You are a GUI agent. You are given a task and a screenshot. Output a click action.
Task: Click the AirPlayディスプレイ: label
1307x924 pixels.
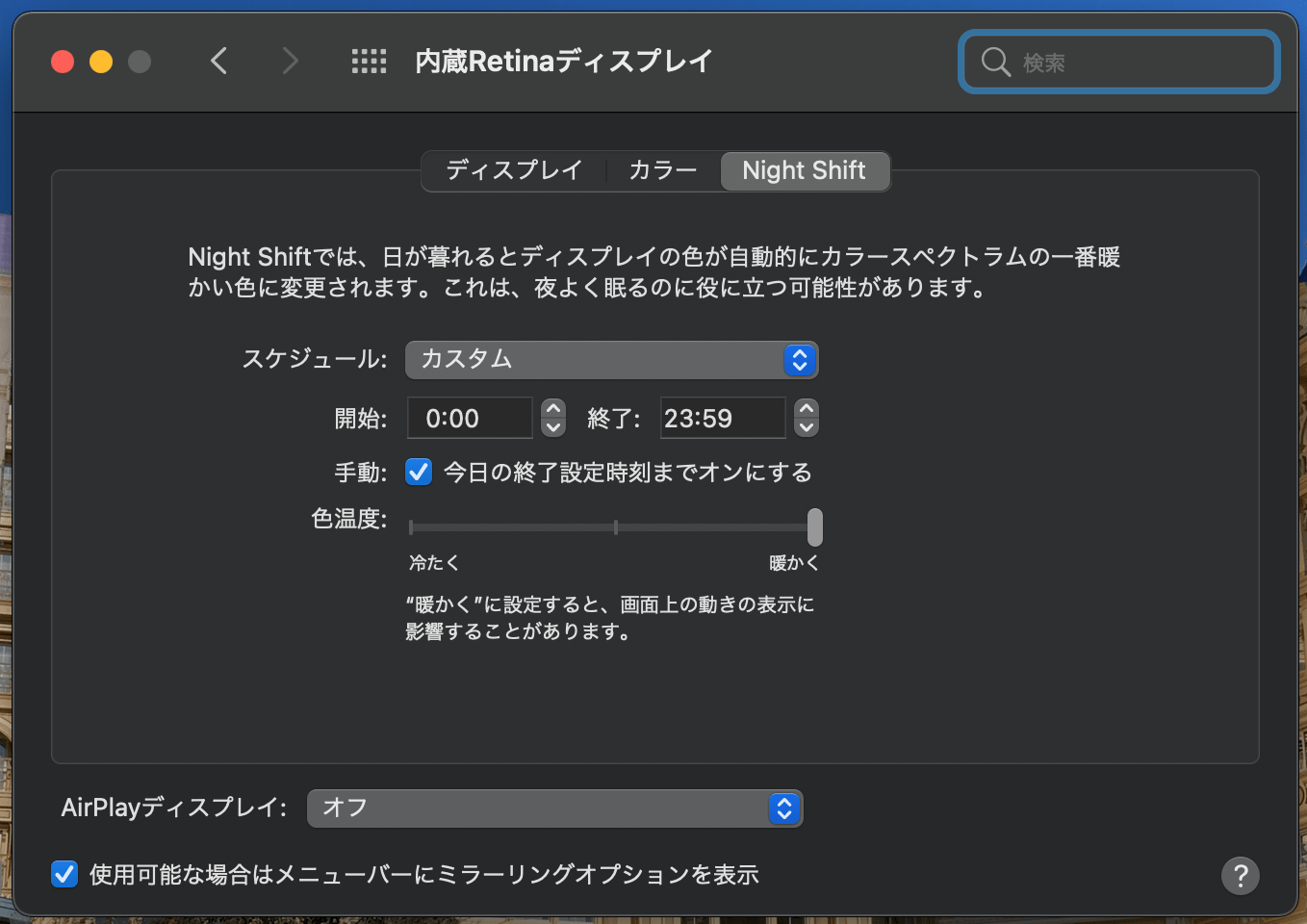tap(174, 808)
